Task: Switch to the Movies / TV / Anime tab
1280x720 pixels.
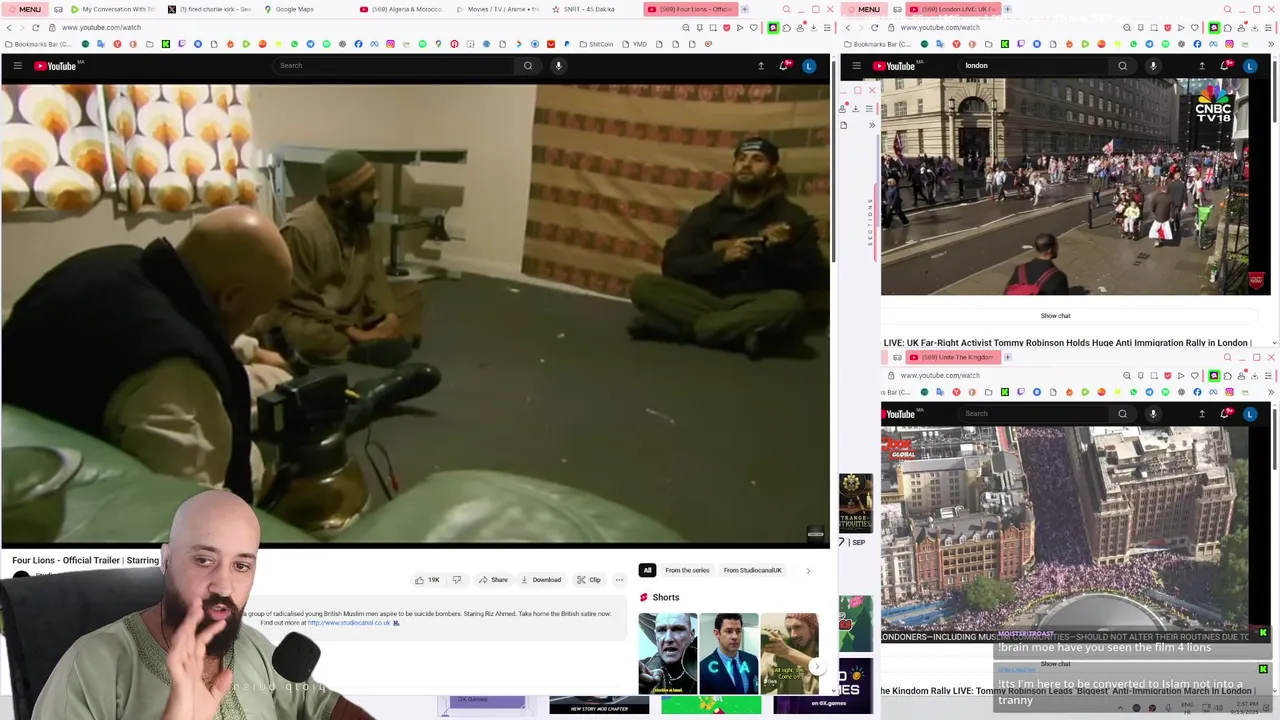Action: [497, 9]
